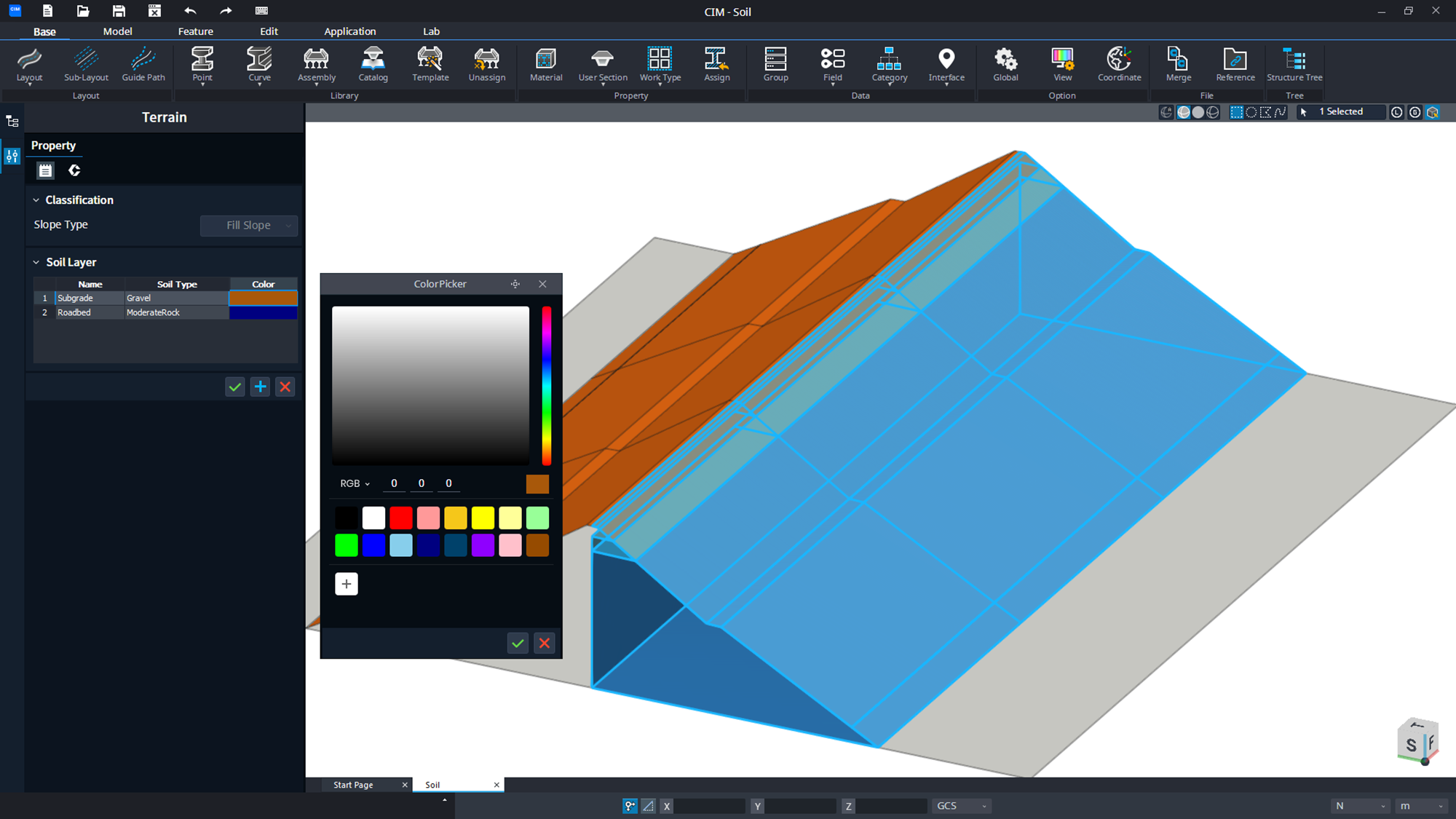
Task: Open the Layout tool in the ribbon
Action: (29, 65)
